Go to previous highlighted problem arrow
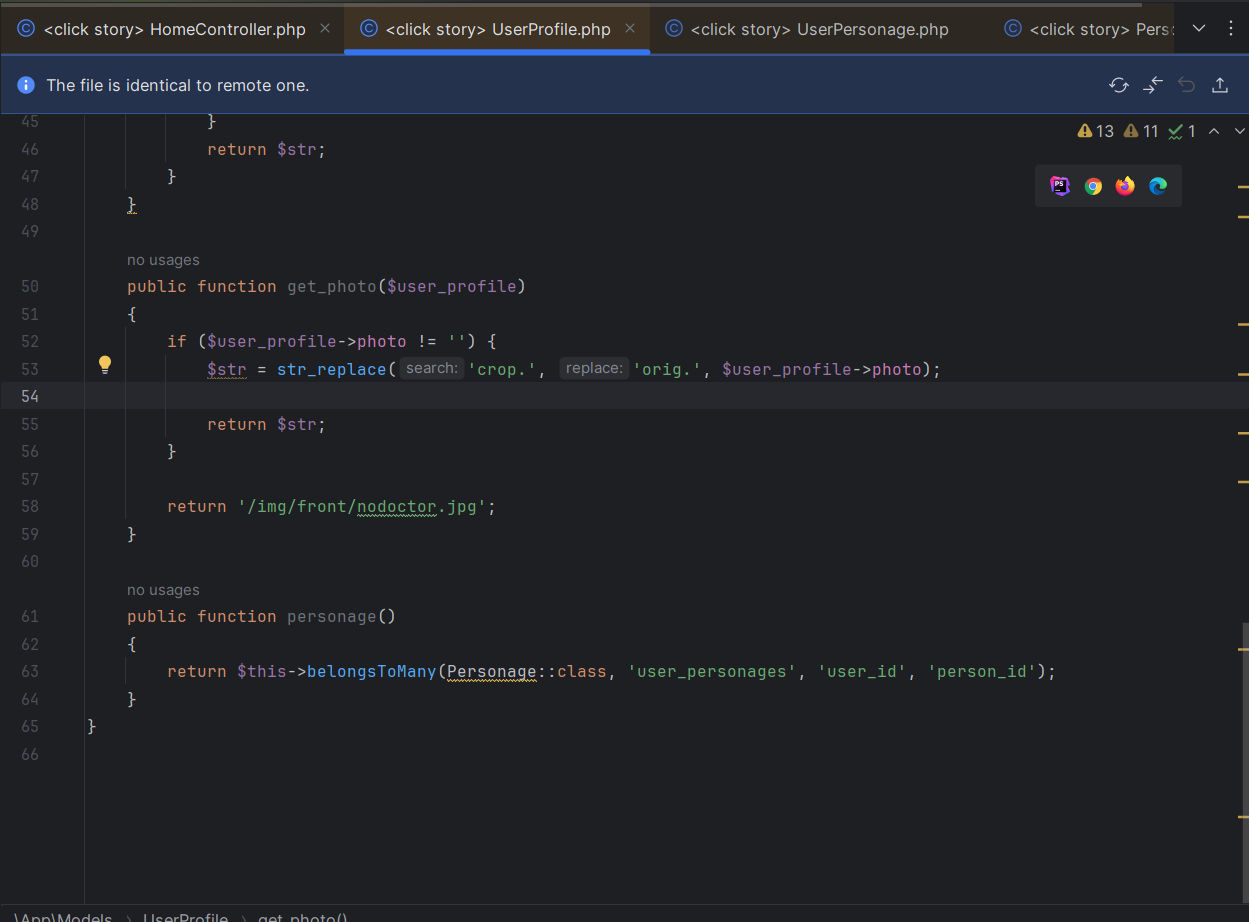The image size is (1249, 922). point(1214,131)
